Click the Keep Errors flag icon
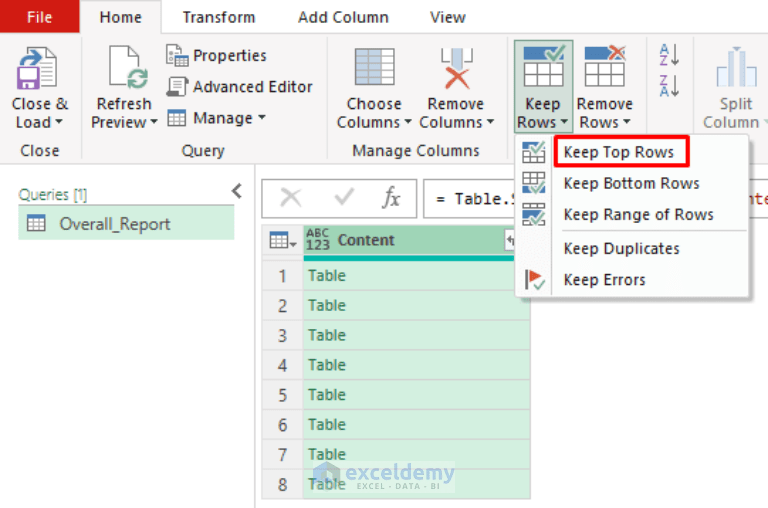The height and width of the screenshot is (508, 768). (x=534, y=280)
